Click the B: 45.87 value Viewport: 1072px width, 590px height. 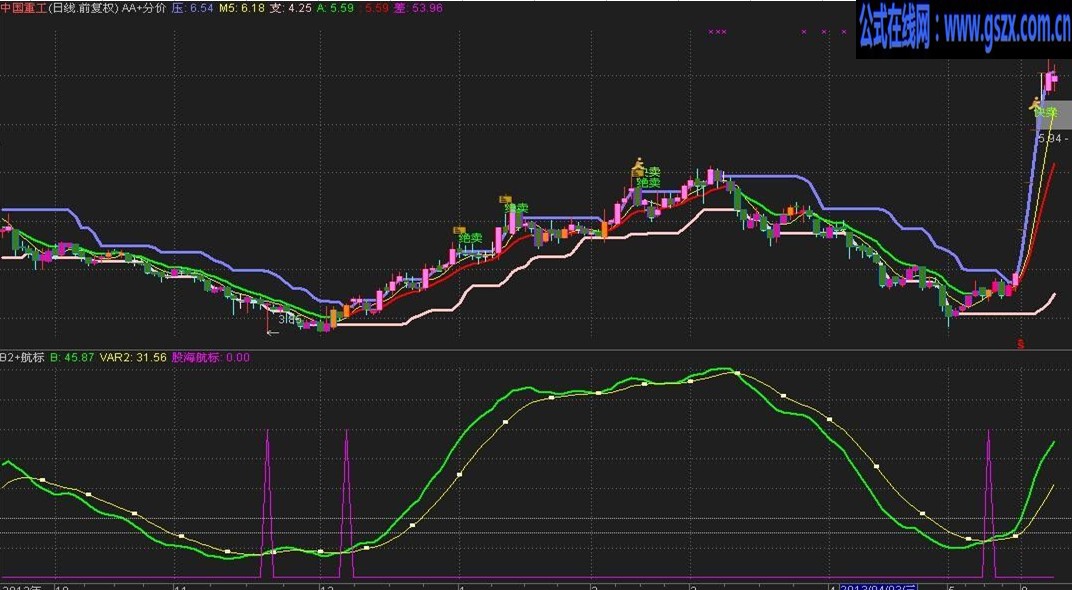click(72, 357)
